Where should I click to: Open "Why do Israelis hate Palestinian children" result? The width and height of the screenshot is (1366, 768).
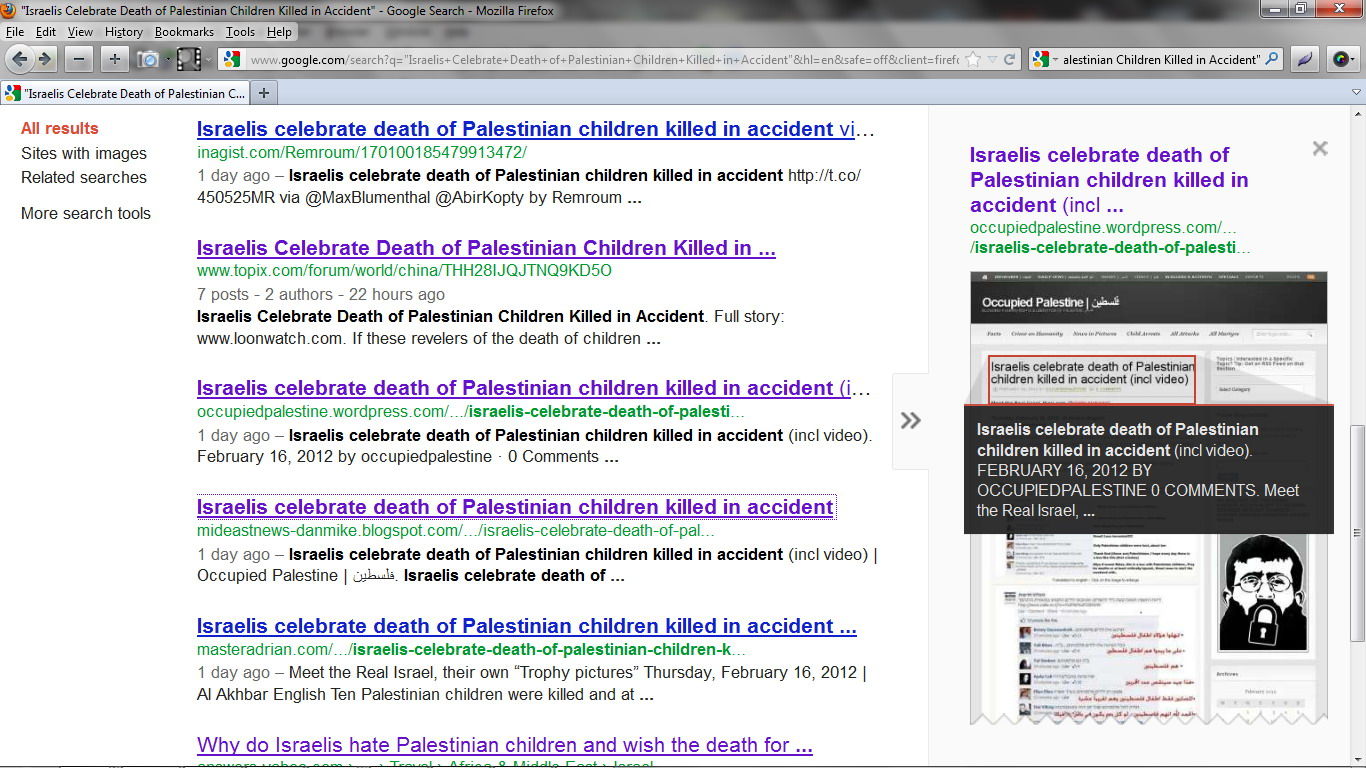[505, 745]
